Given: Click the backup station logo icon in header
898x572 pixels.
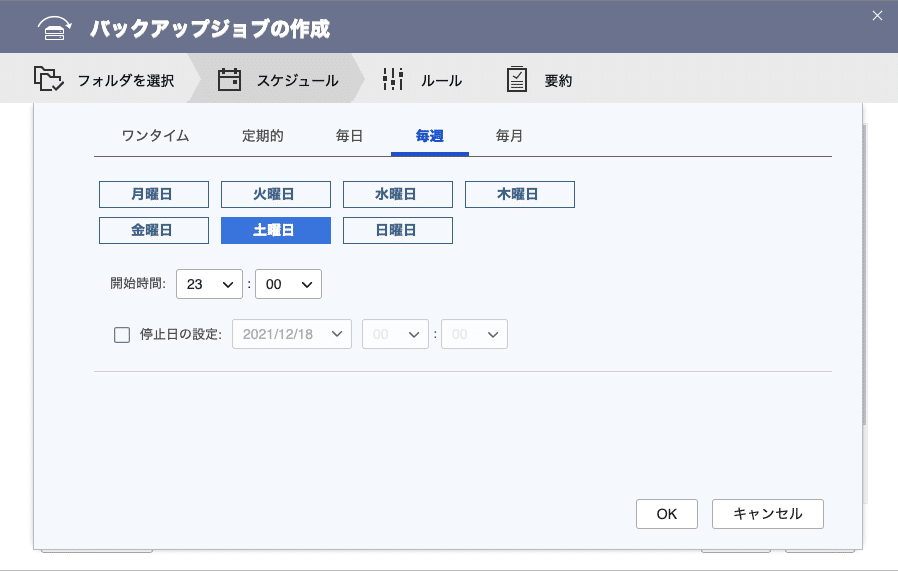Looking at the screenshot, I should [54, 28].
